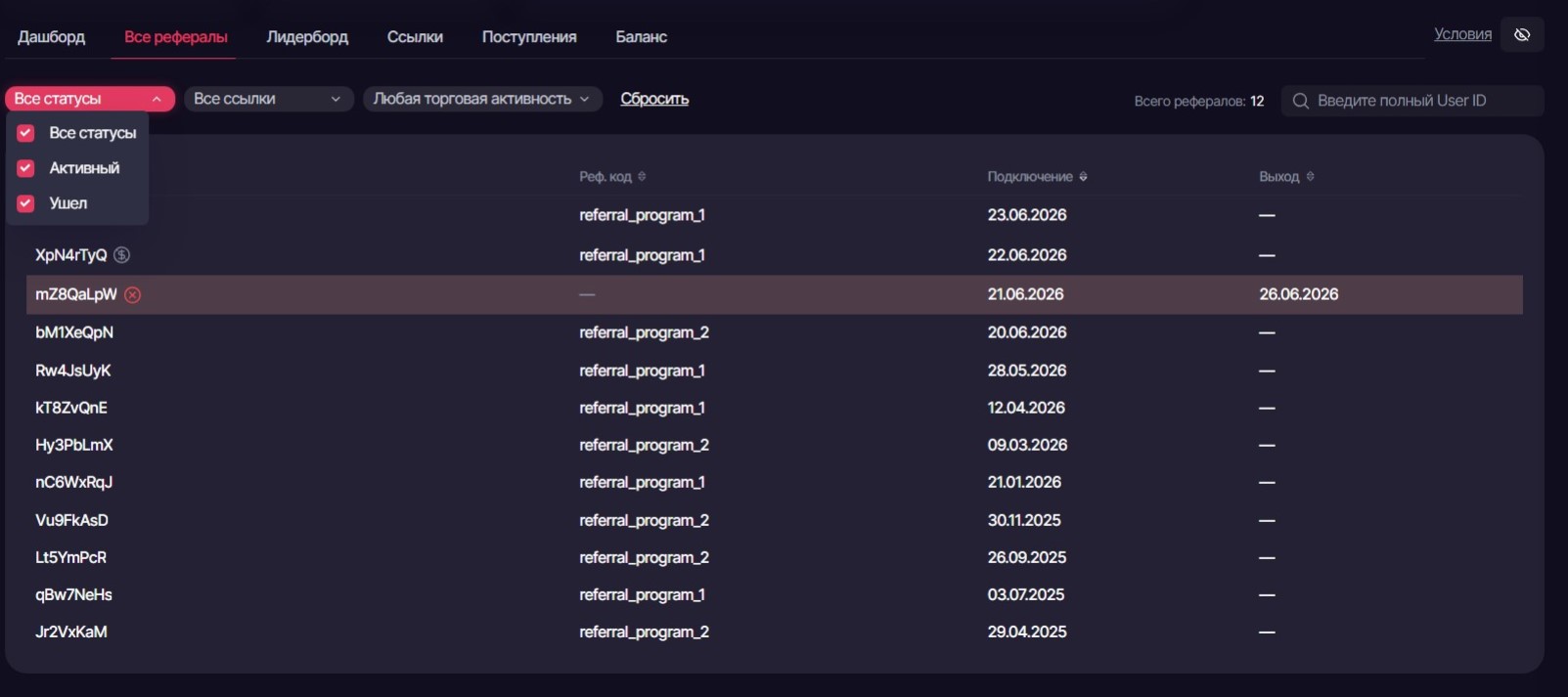
Task: Click connection date 09.03.2026
Action: (1027, 445)
